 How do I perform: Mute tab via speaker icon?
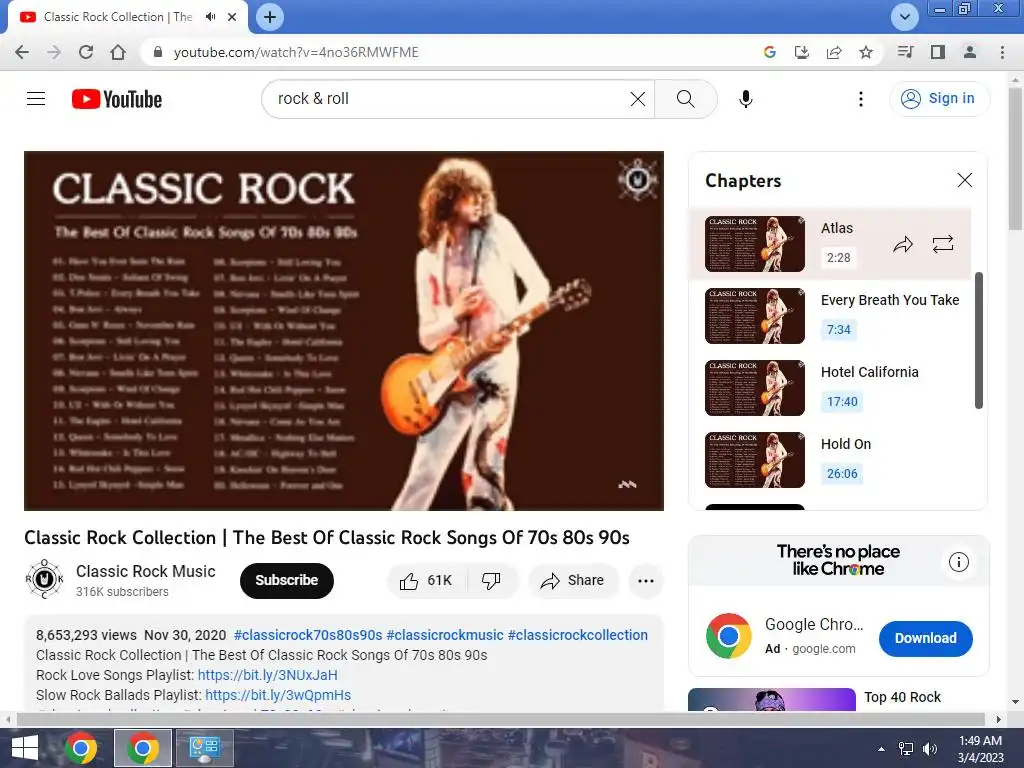click(x=210, y=17)
